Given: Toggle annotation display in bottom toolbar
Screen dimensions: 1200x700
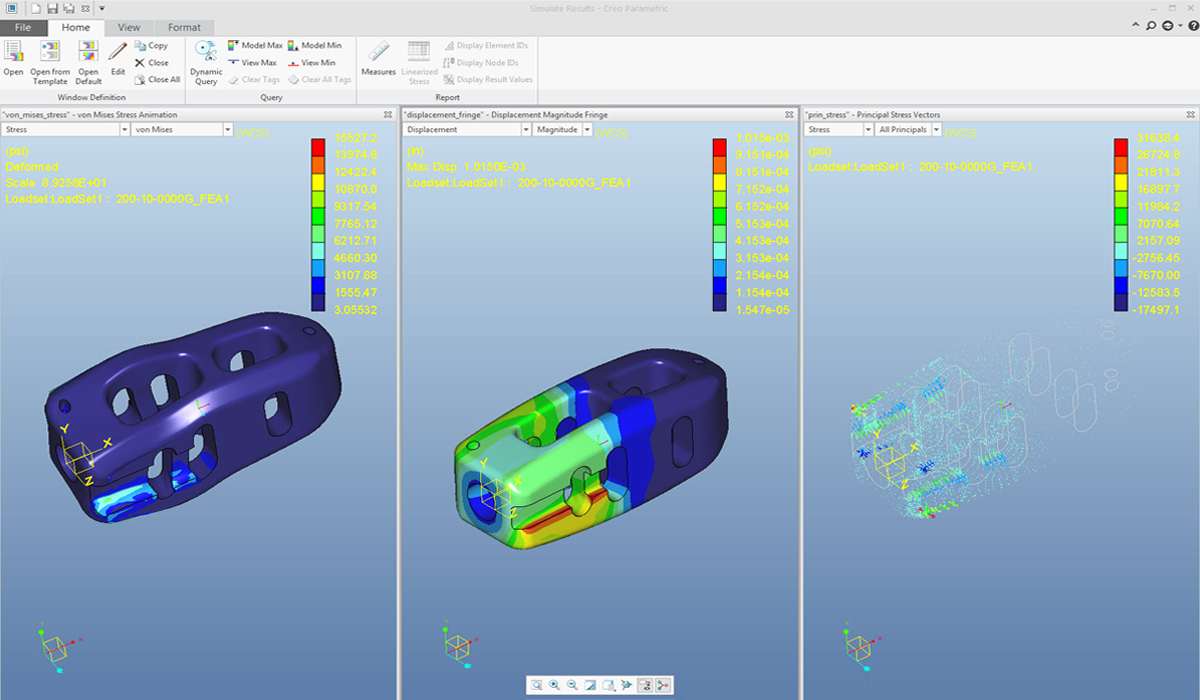Looking at the screenshot, I should (x=646, y=685).
